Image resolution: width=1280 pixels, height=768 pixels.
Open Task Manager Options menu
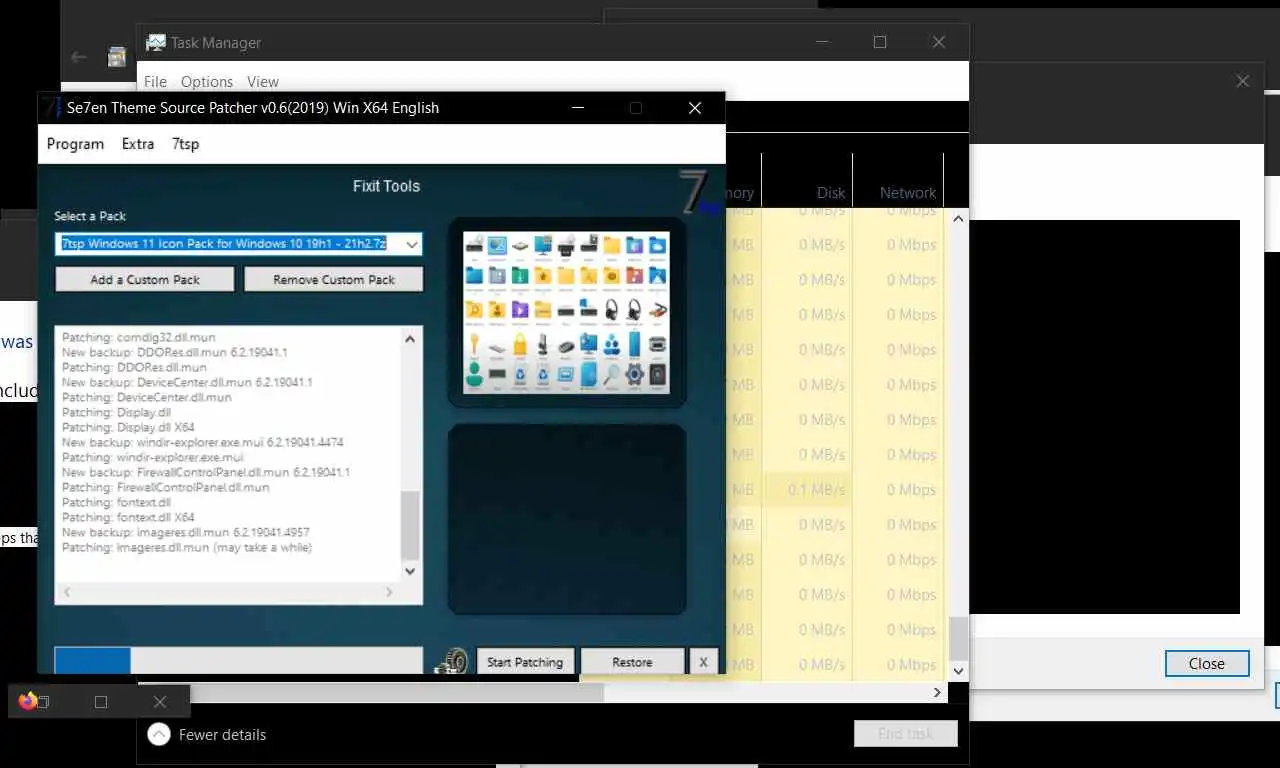207,82
